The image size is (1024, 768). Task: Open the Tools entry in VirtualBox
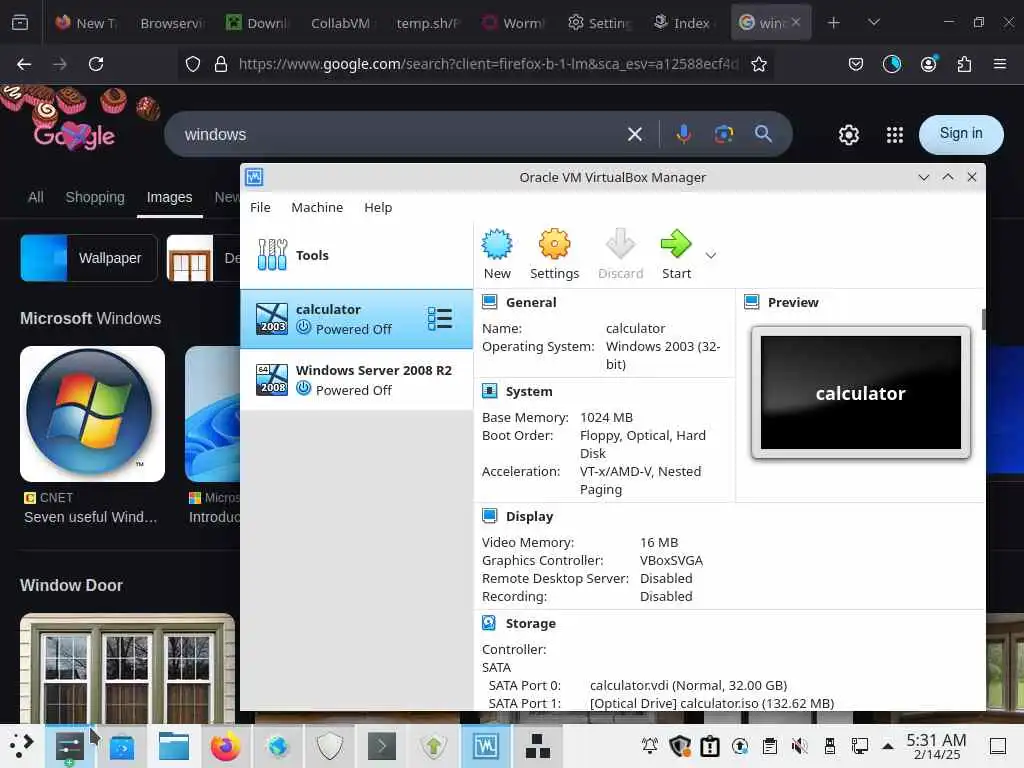pyautogui.click(x=357, y=255)
